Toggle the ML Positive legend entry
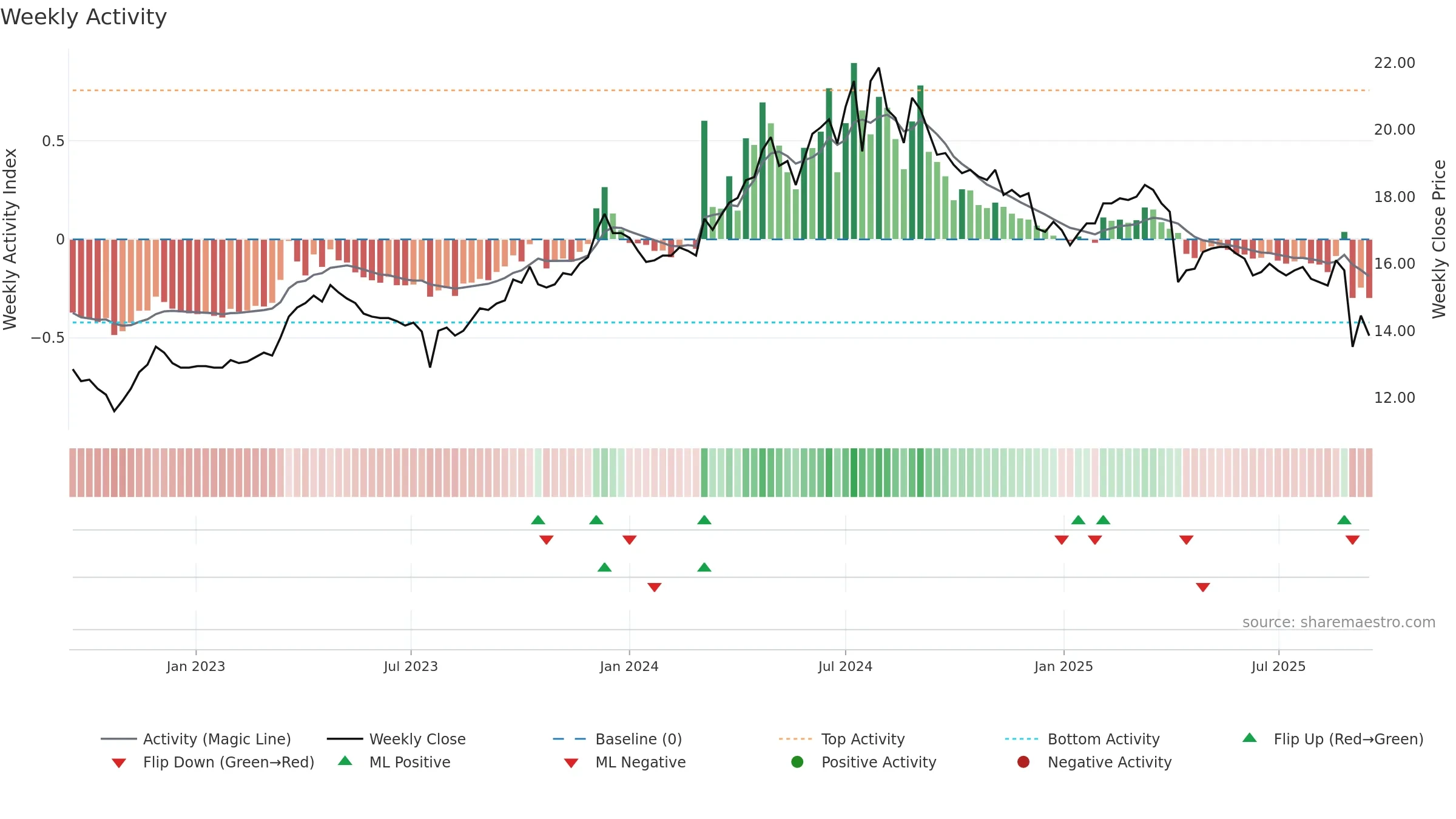The width and height of the screenshot is (1456, 819). [x=394, y=762]
